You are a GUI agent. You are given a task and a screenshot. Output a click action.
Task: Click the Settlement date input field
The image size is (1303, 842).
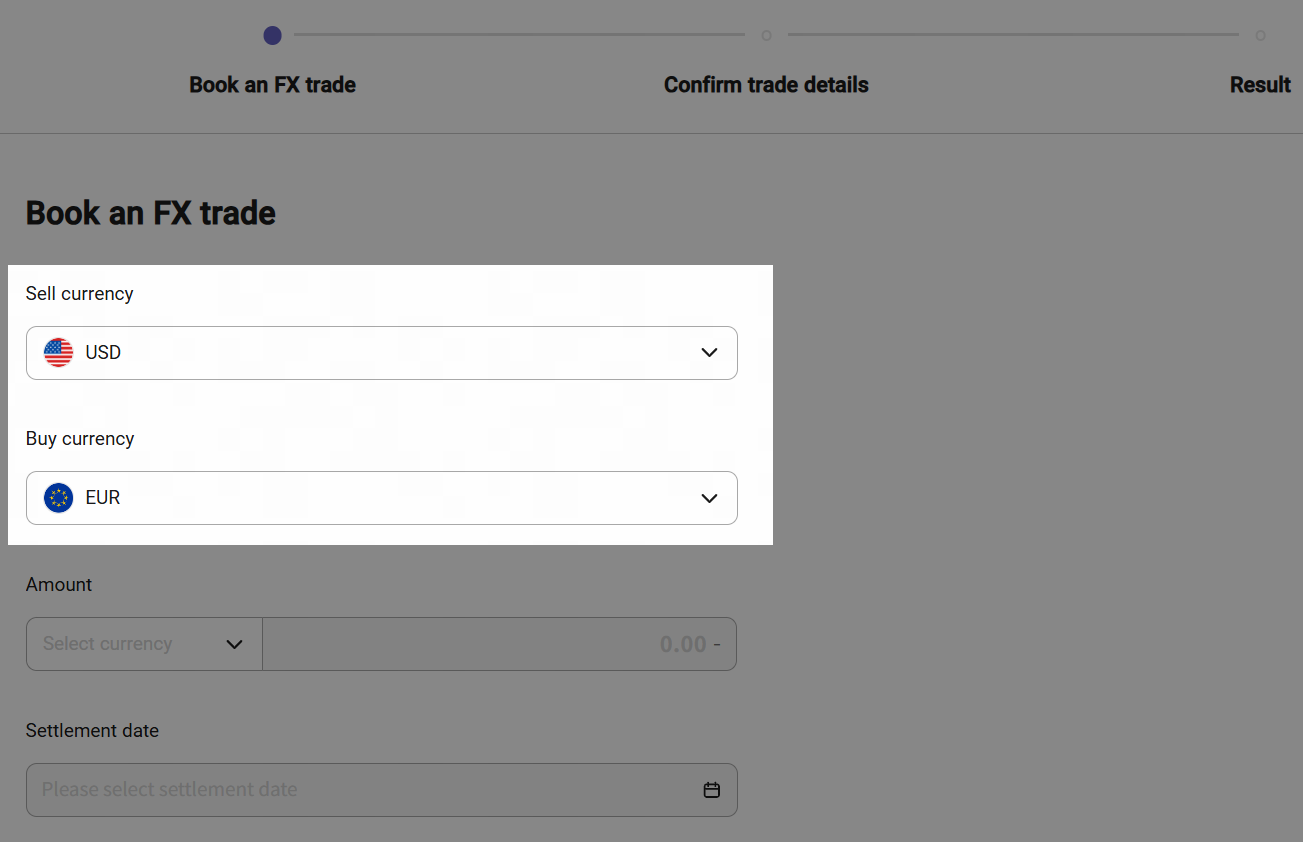pyautogui.click(x=360, y=790)
